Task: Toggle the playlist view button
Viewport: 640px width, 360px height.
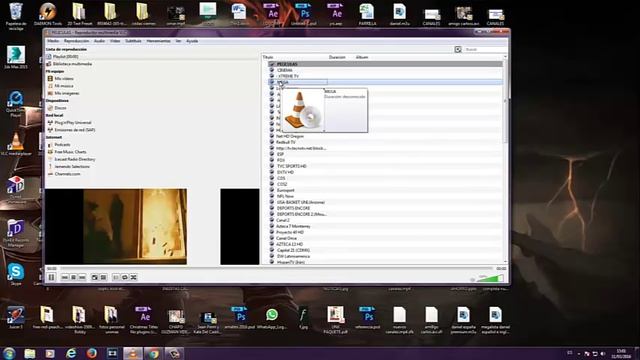Action: tap(116, 278)
